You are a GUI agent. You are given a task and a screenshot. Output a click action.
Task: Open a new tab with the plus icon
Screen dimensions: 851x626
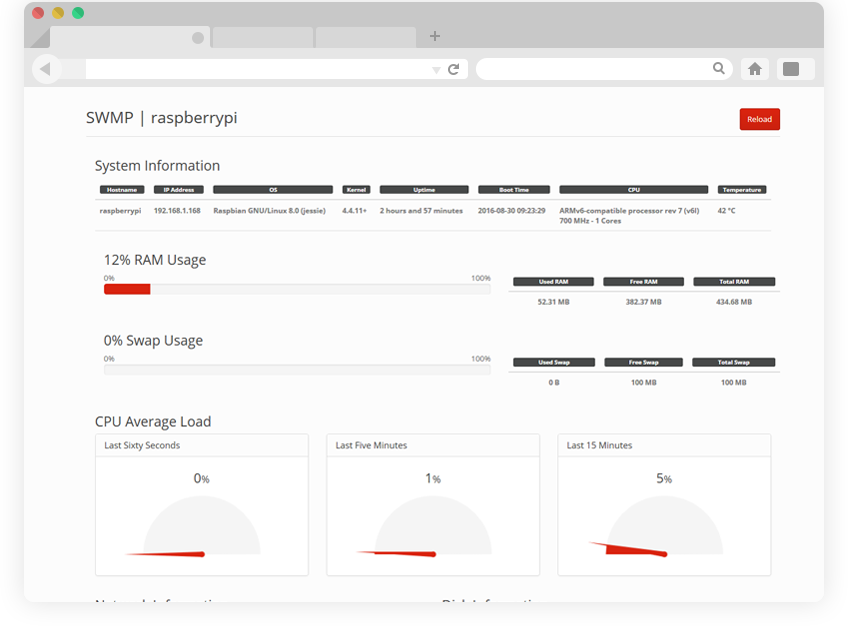coord(434,36)
